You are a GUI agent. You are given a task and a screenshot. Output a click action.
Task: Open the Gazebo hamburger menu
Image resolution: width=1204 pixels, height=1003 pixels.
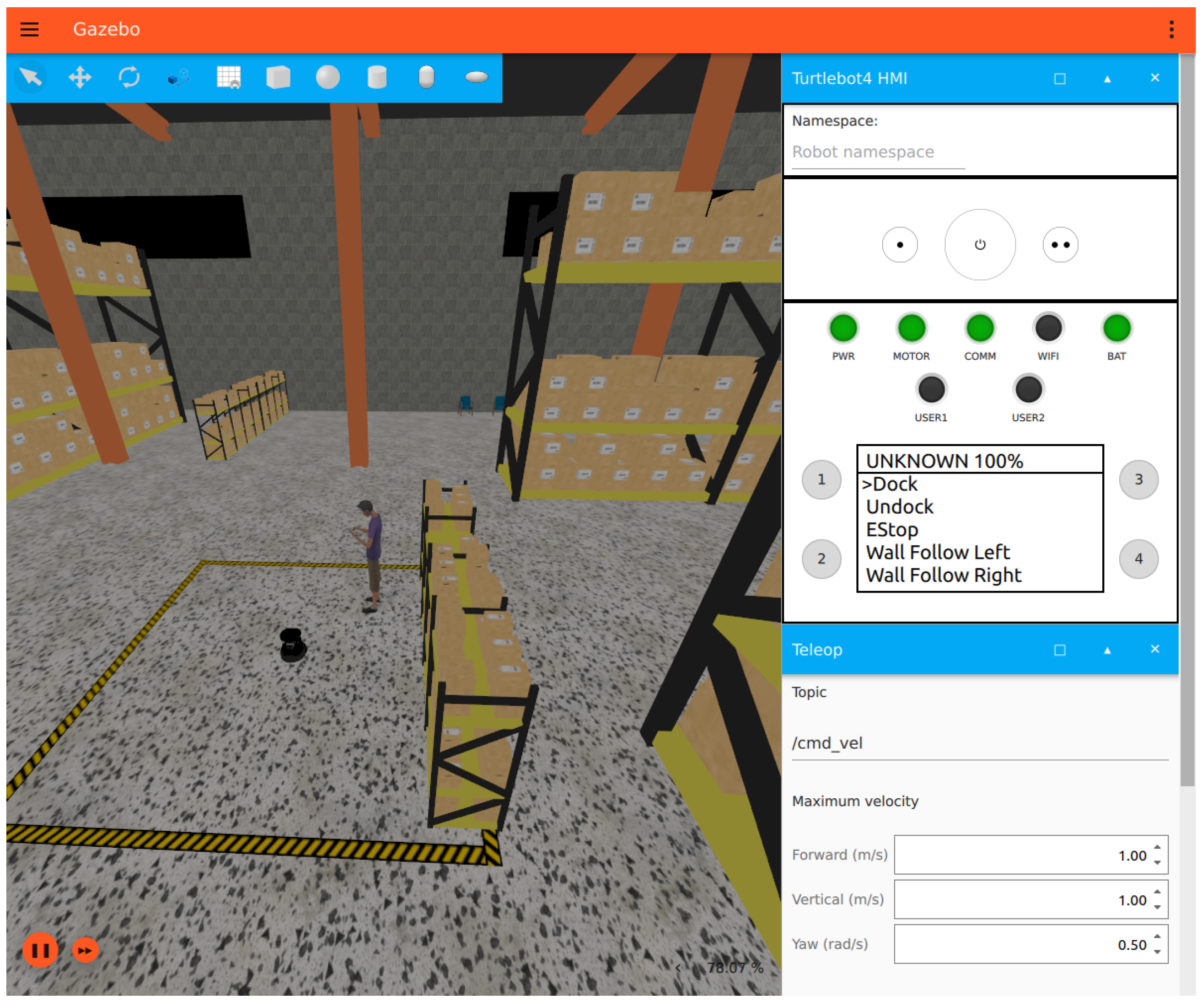[29, 29]
